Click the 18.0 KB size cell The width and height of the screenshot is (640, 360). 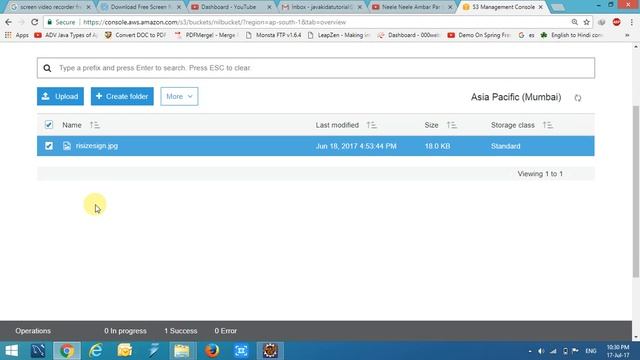[437, 146]
